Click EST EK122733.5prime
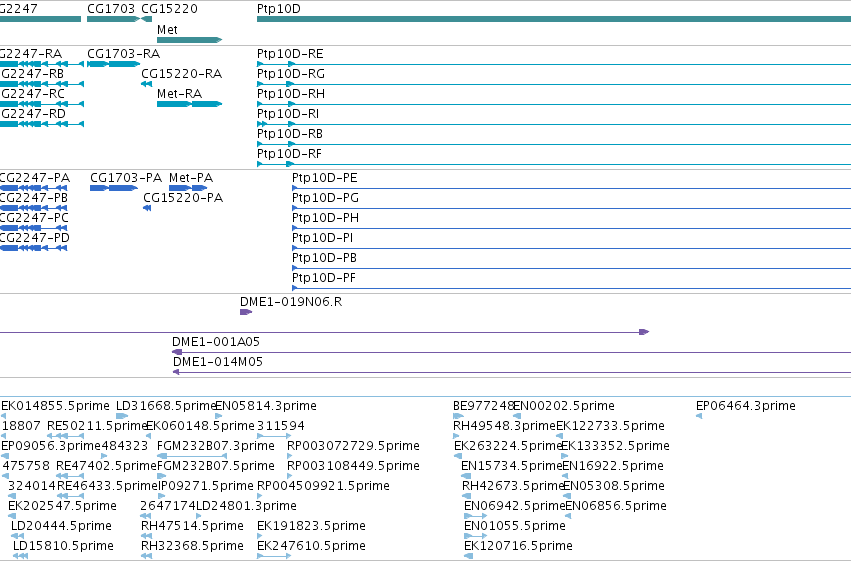 point(611,426)
